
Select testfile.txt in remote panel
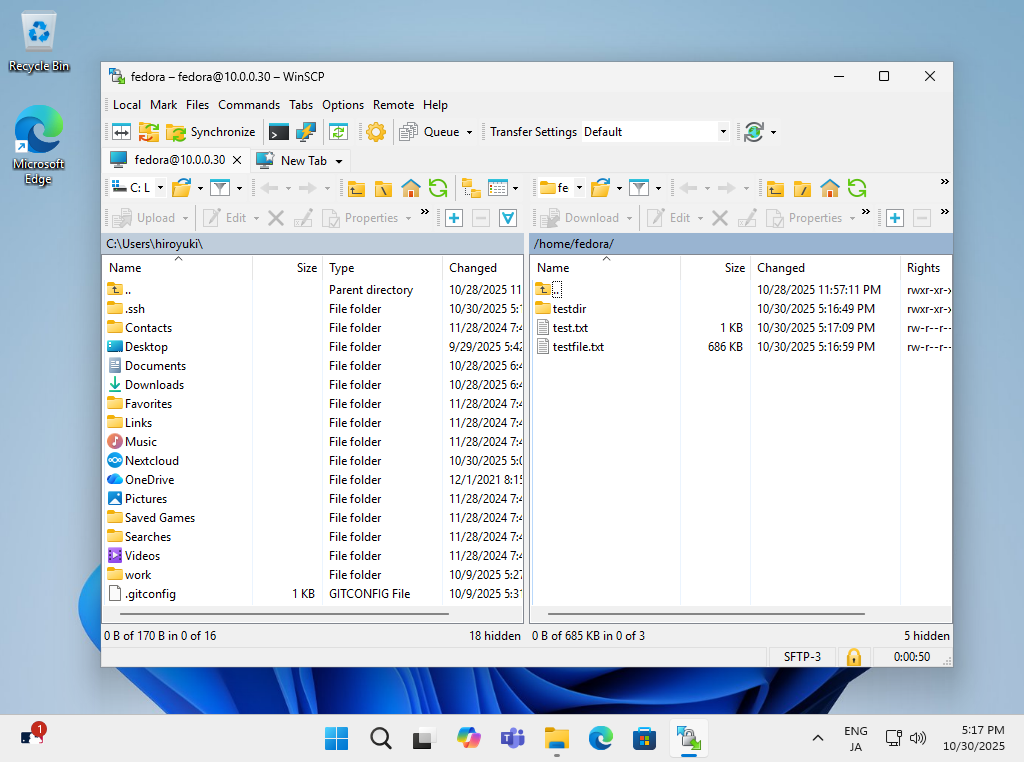pos(578,347)
